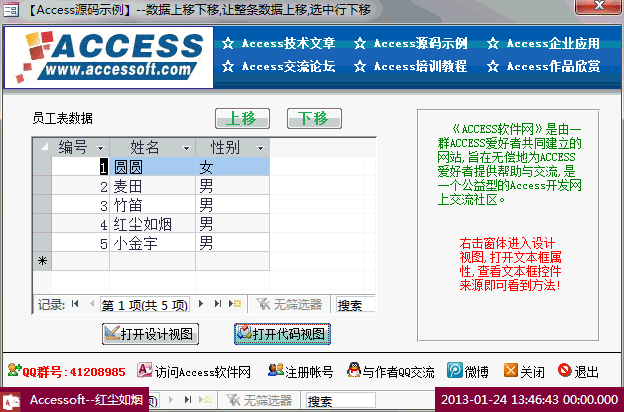
Task: Click the name cell 红尘如烟 in table
Action: pyautogui.click(x=152, y=224)
